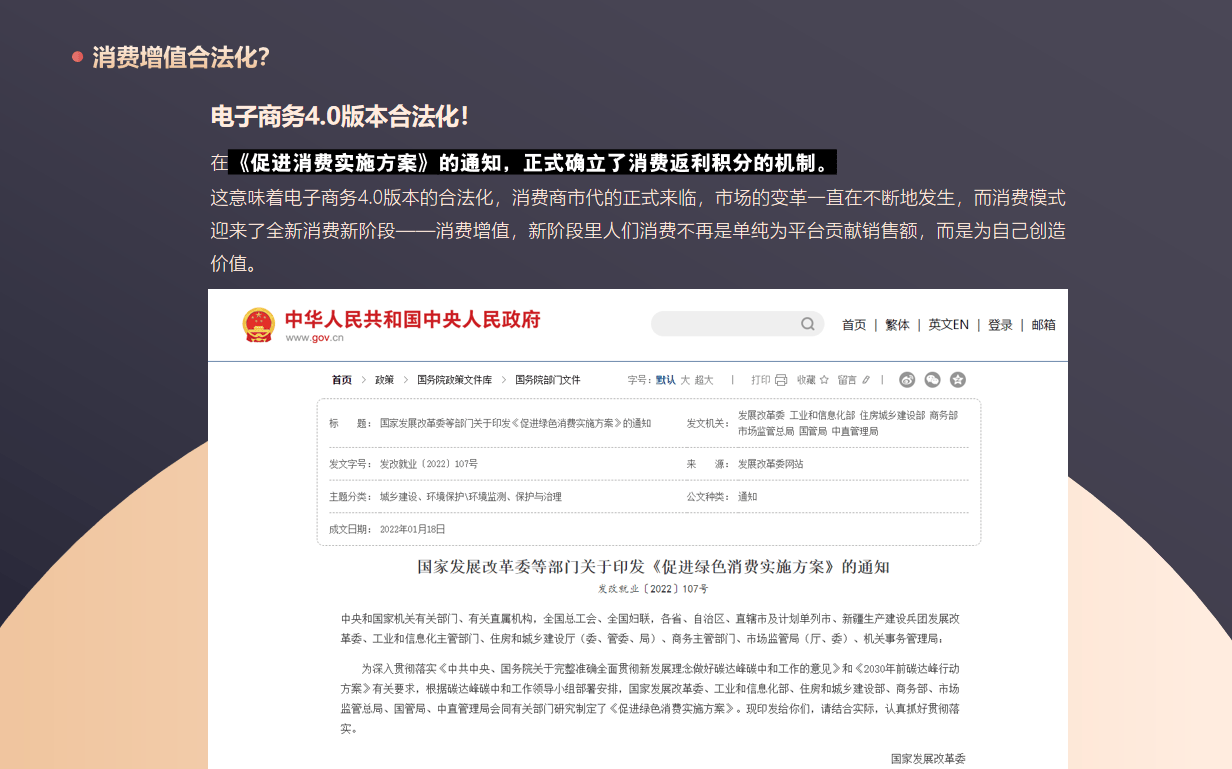Select 大 large font size

click(685, 380)
